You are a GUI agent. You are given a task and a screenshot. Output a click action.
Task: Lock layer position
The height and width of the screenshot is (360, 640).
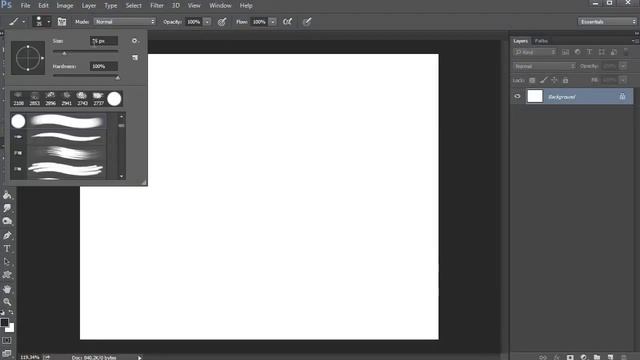point(554,80)
